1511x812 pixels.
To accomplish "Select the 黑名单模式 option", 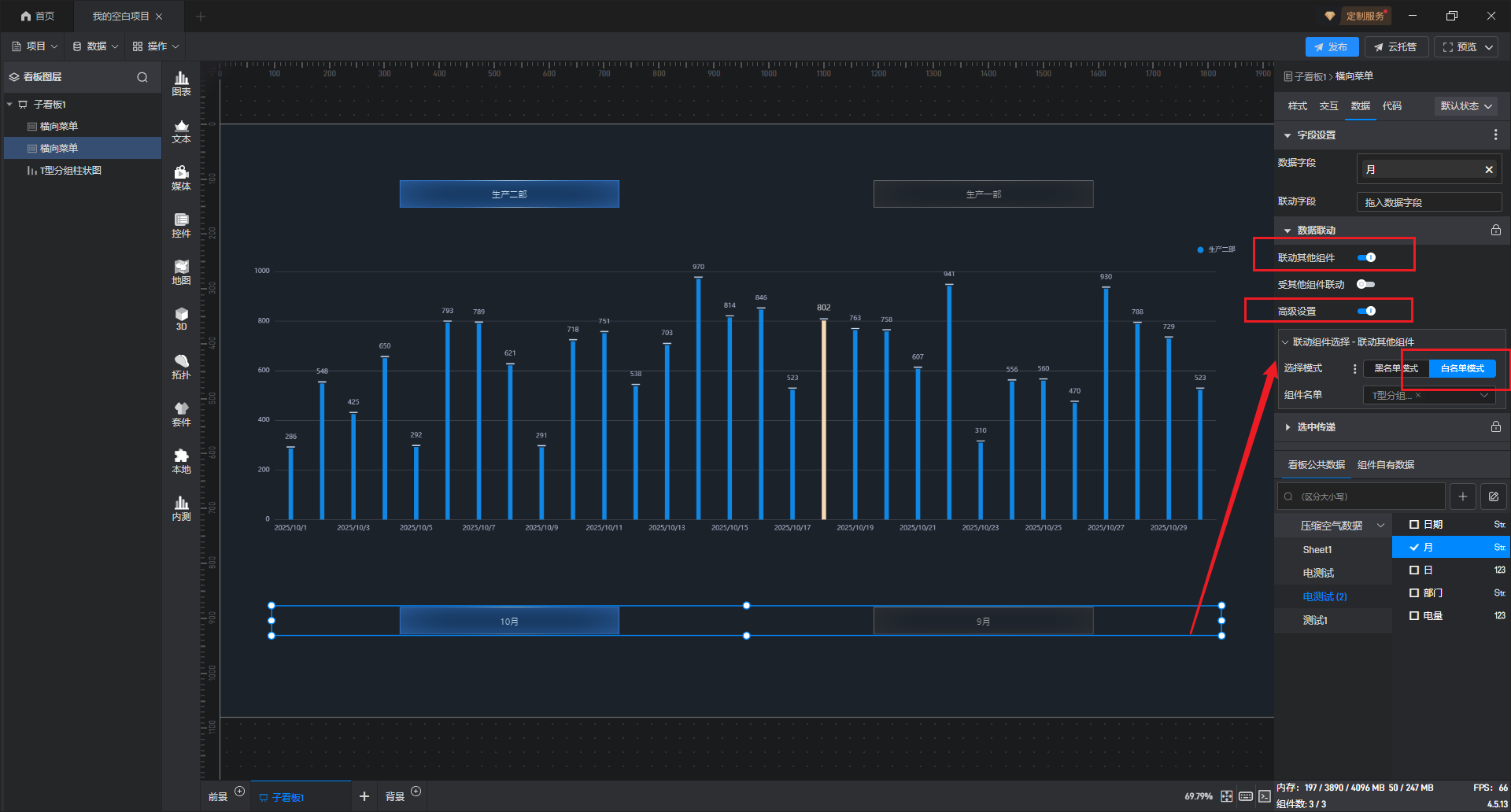I will [1395, 368].
